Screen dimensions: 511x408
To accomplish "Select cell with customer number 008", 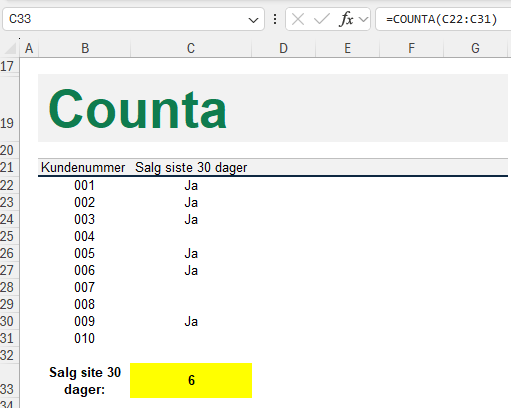I will pos(85,304).
